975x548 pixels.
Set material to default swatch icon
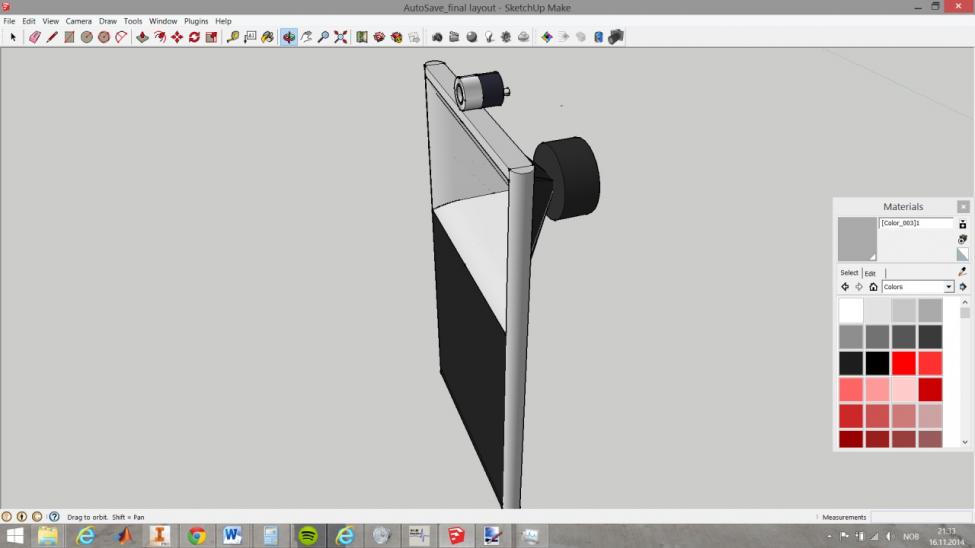click(x=962, y=254)
